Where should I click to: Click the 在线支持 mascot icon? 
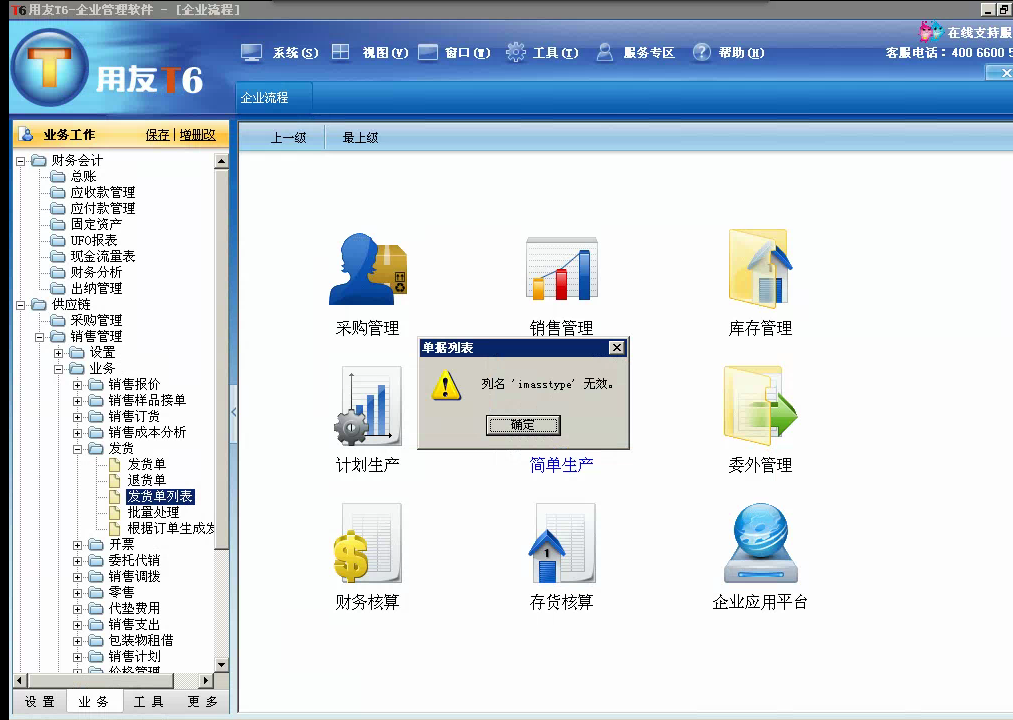click(931, 31)
